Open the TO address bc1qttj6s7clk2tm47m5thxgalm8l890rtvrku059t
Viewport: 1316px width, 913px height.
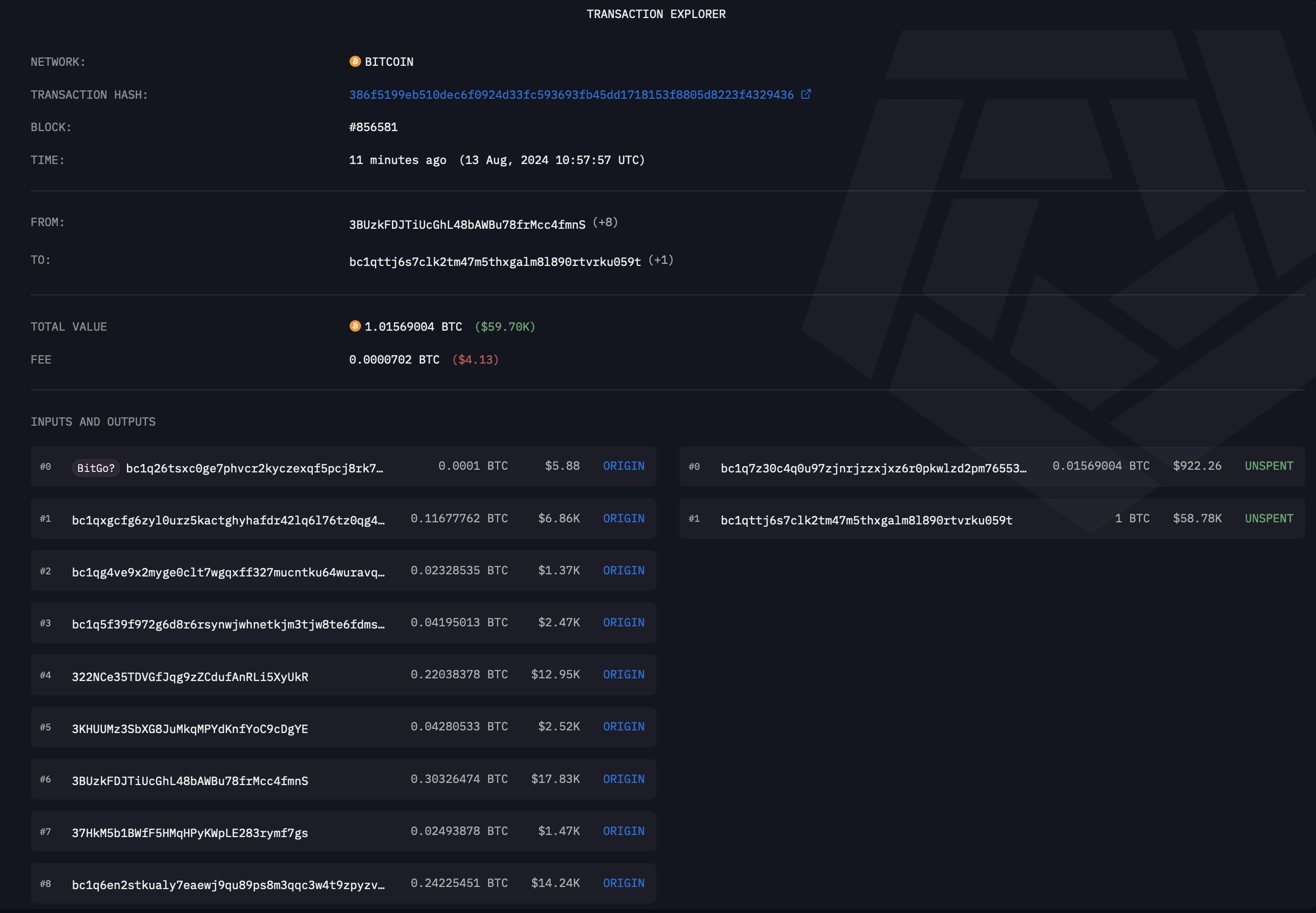point(495,262)
